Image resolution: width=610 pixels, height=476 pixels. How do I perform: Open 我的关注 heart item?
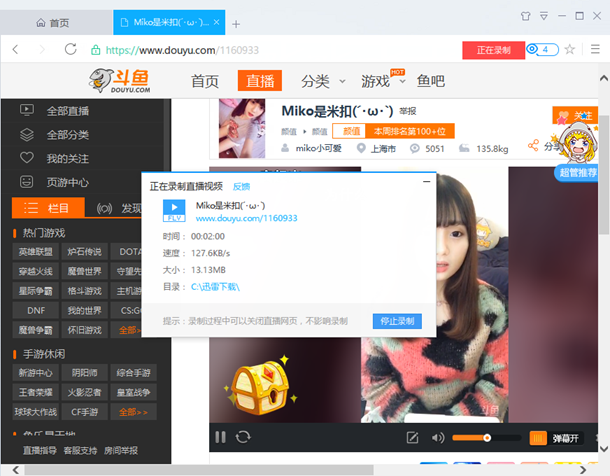[68, 159]
